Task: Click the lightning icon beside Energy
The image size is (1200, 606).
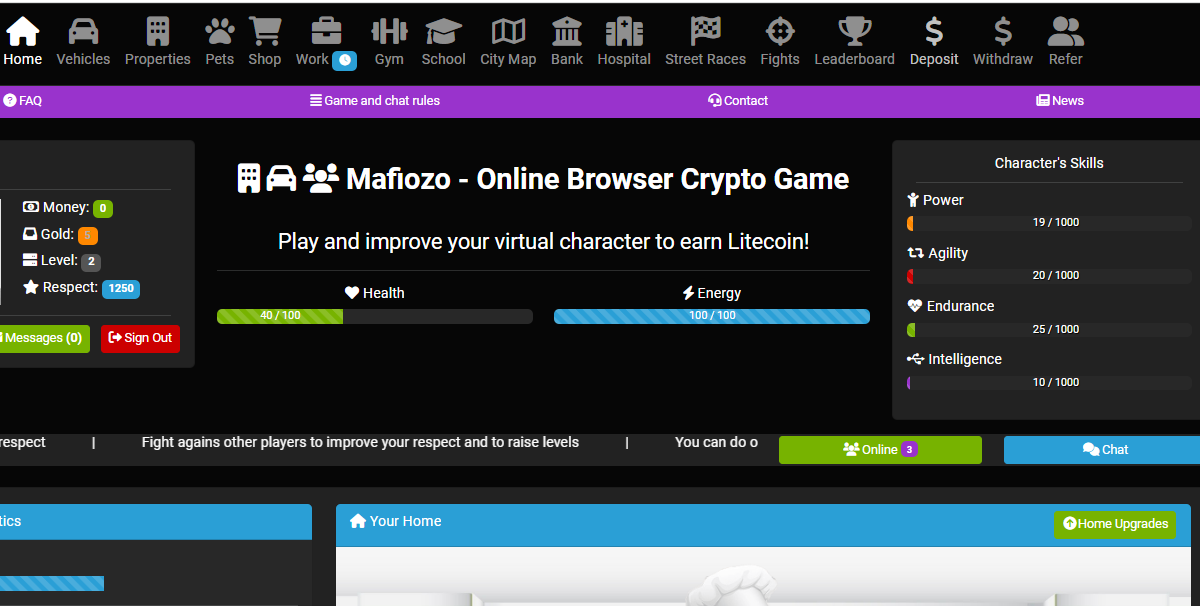Action: (x=688, y=293)
